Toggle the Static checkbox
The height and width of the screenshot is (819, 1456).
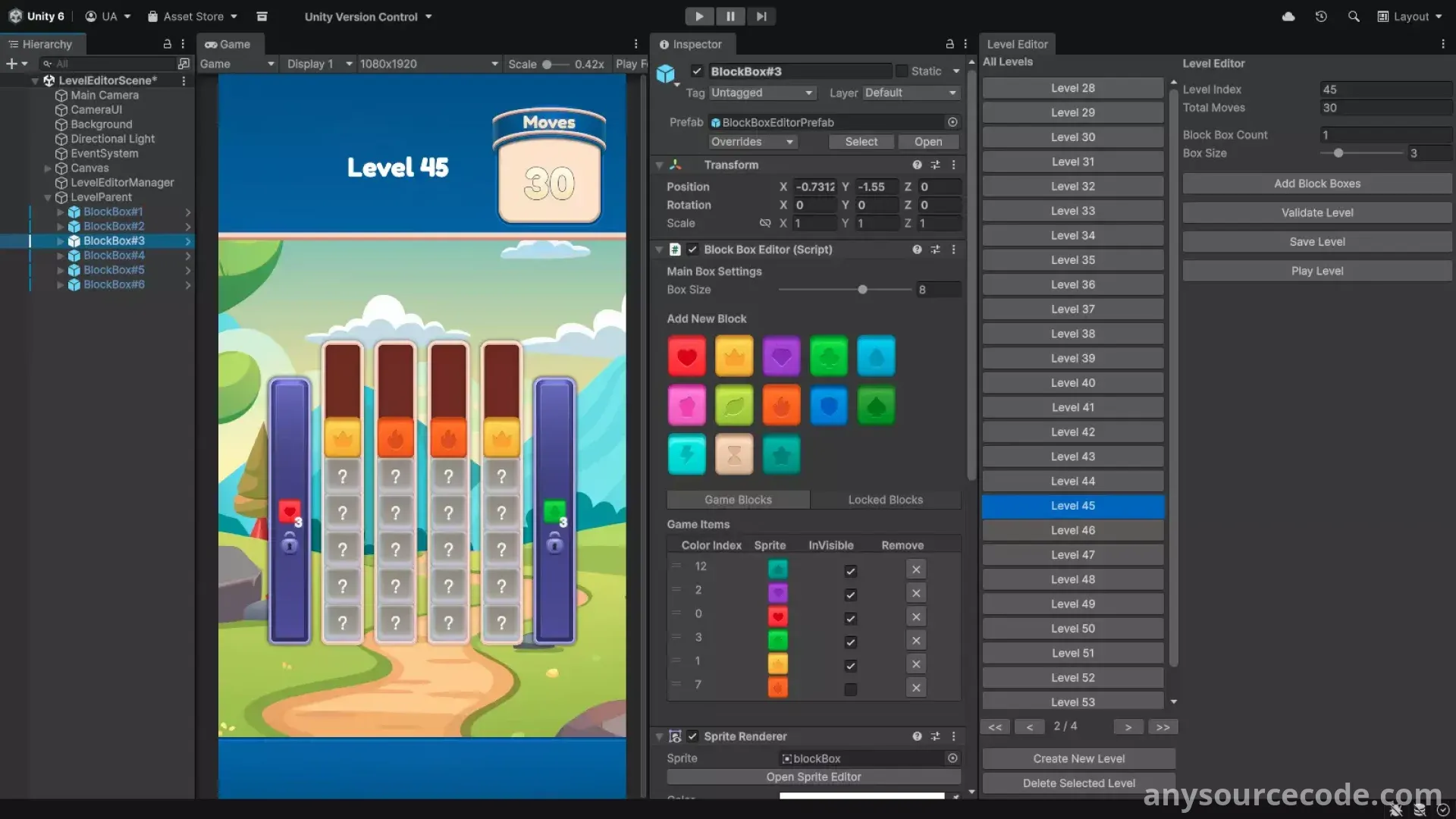[x=902, y=71]
